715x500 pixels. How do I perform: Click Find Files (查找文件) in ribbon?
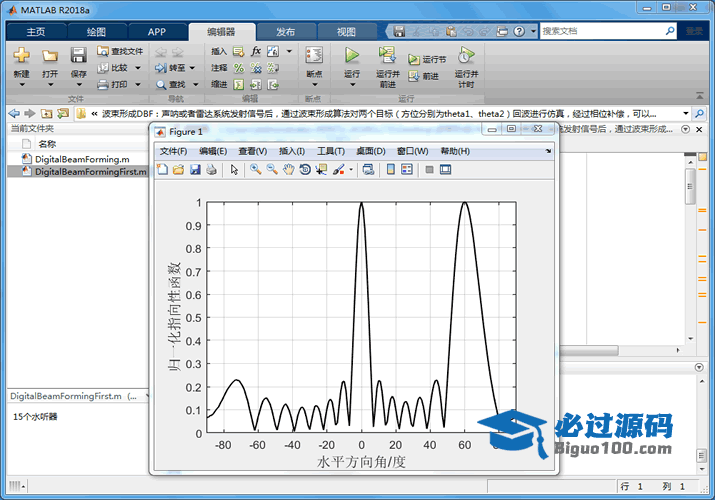[120, 51]
